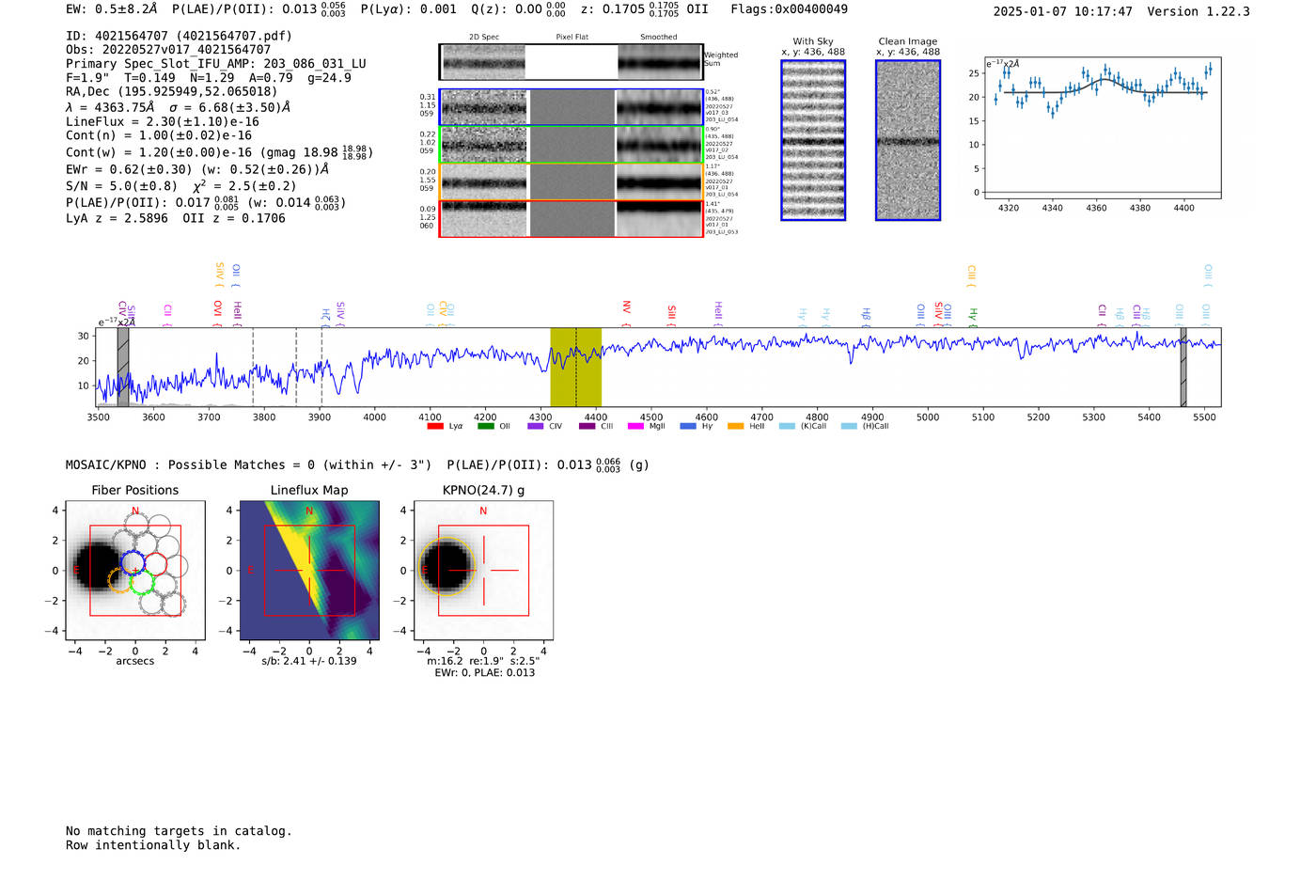Select the blue-bordered fiber spectrum row

click(x=572, y=107)
